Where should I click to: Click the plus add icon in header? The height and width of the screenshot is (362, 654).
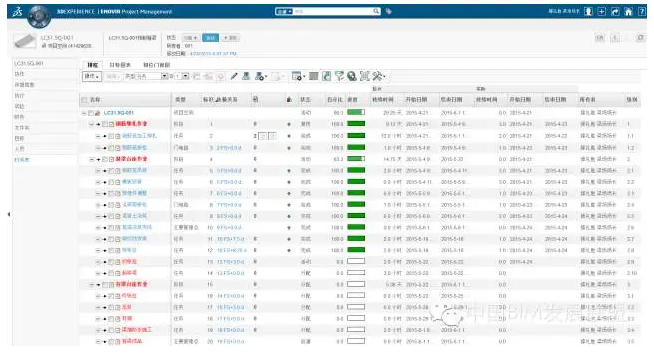click(602, 12)
